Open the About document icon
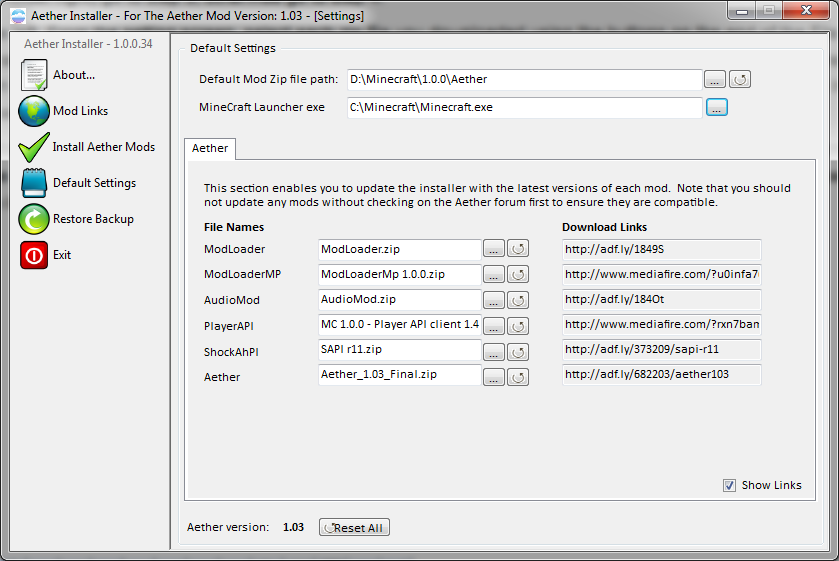Screen dimensions: 839x561 34,75
